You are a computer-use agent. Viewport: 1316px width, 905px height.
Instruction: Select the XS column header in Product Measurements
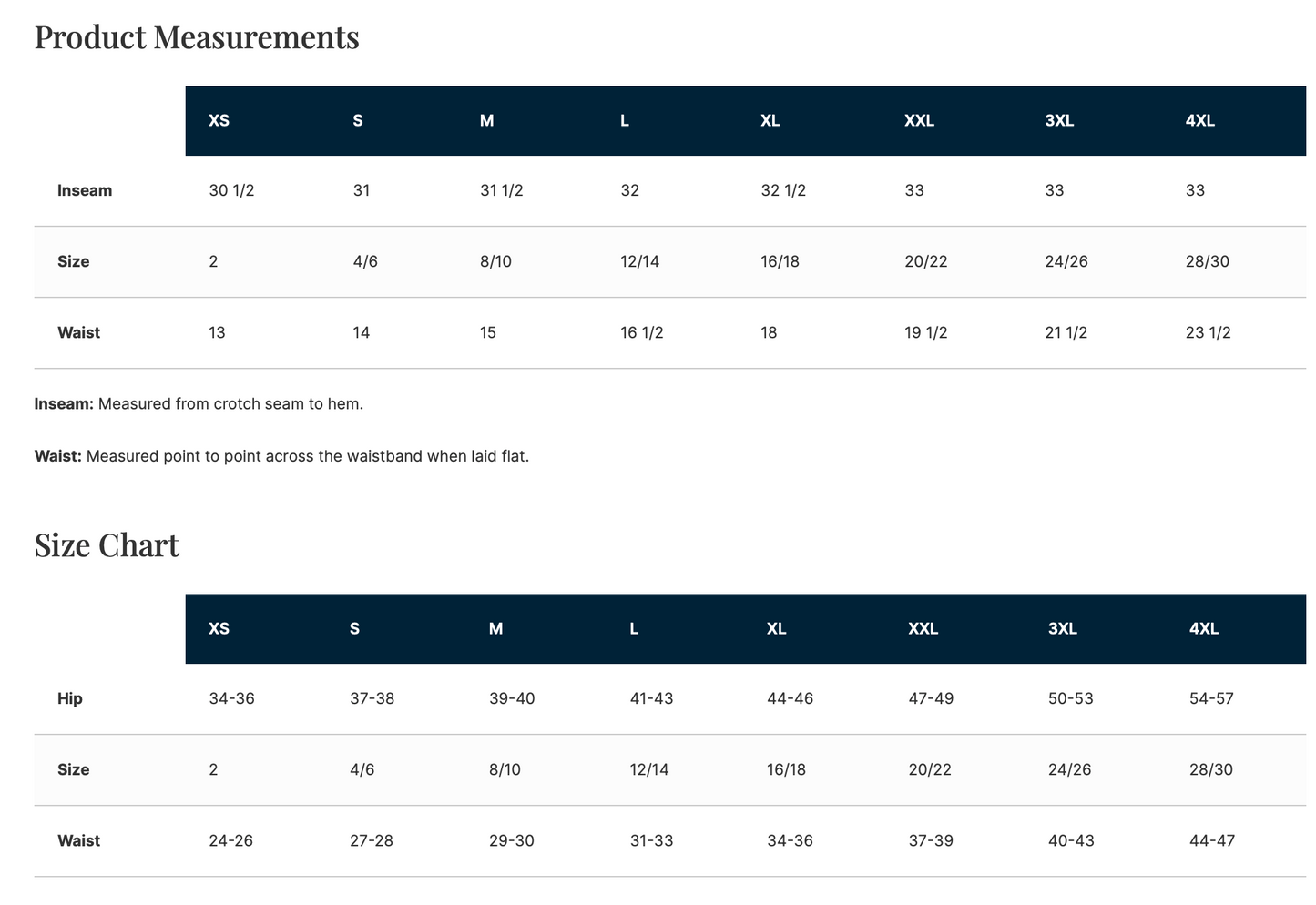click(x=219, y=120)
